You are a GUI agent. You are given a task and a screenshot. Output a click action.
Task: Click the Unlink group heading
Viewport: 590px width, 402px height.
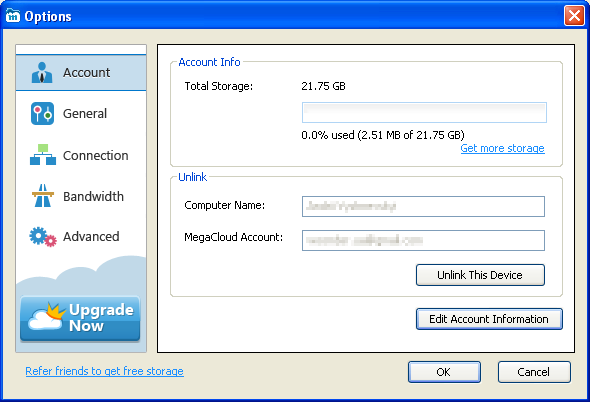(192, 177)
